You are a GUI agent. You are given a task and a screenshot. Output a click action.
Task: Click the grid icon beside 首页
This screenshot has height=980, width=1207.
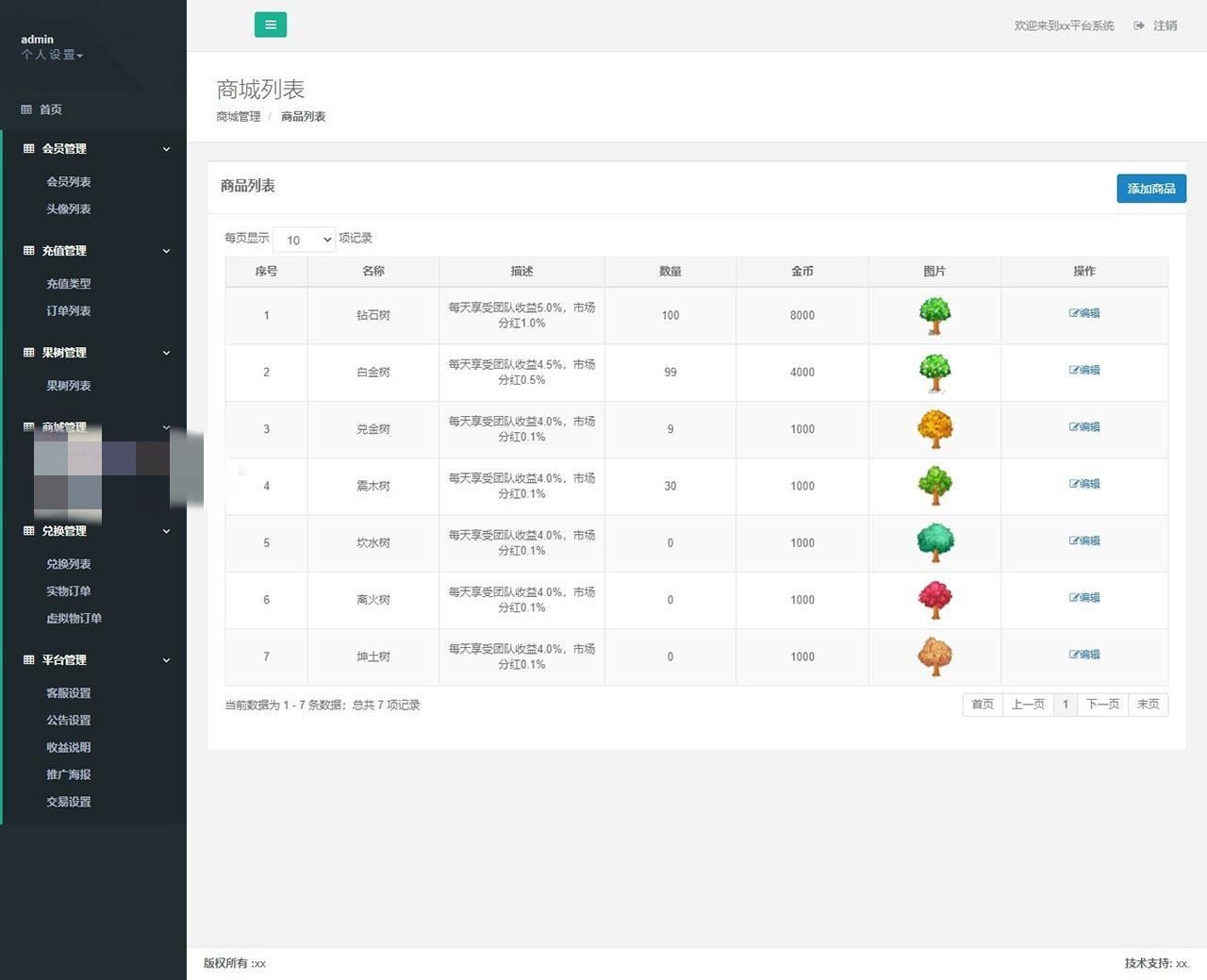click(x=26, y=109)
